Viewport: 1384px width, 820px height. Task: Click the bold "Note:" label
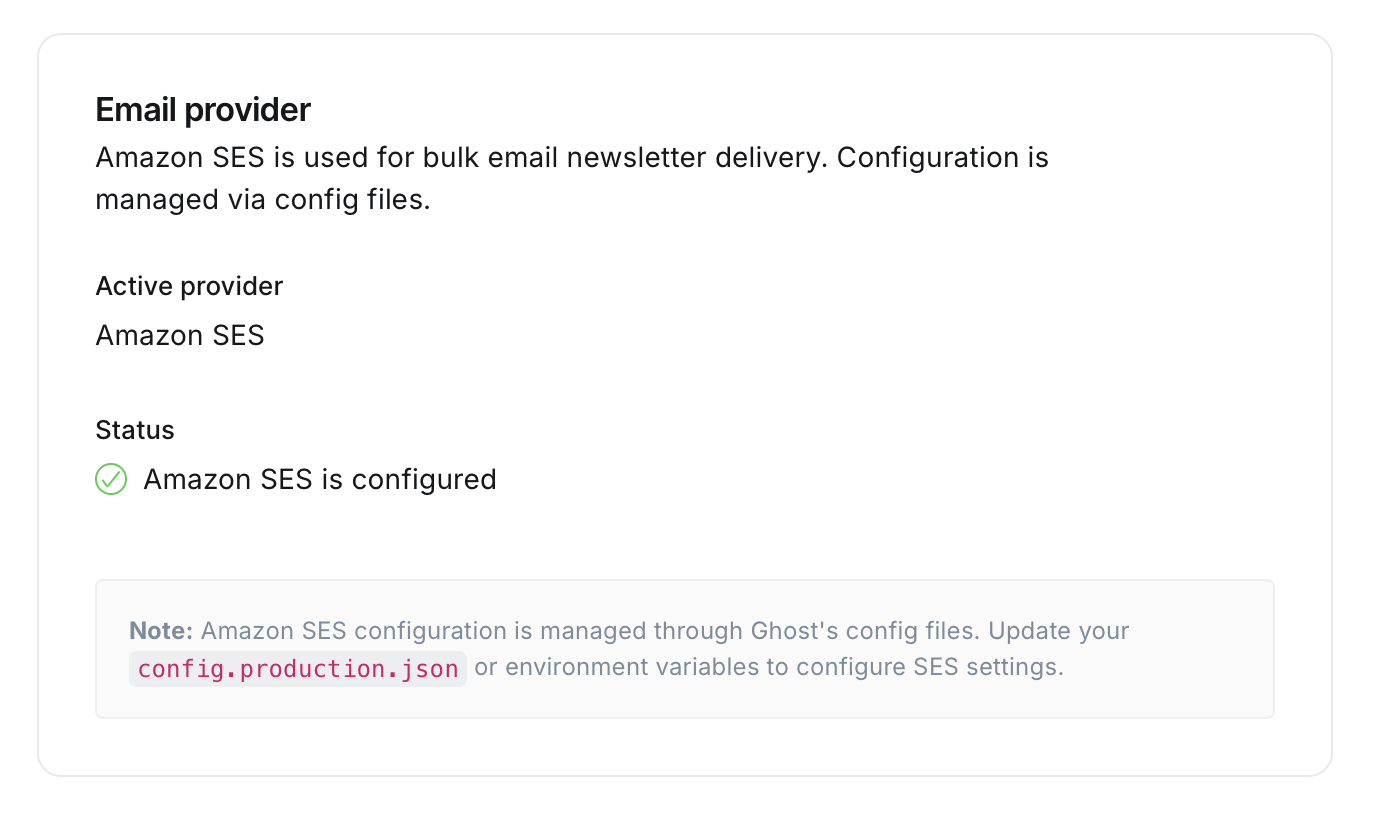click(x=161, y=631)
